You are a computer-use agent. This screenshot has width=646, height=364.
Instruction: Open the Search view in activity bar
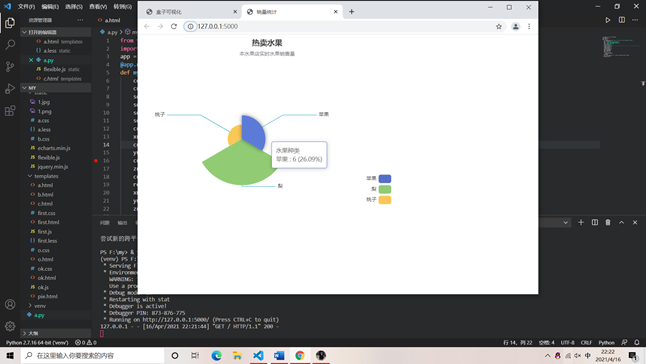(10, 44)
